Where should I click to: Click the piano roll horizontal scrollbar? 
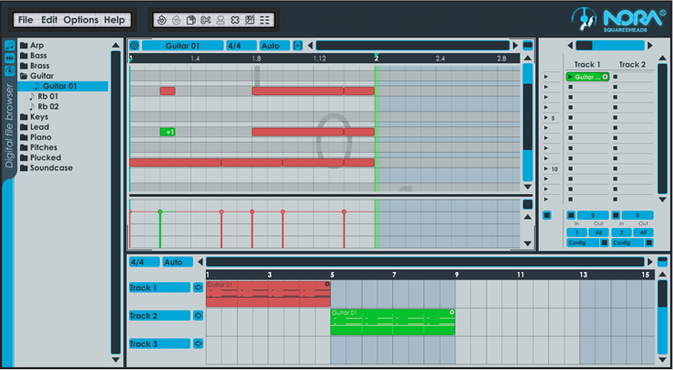point(412,45)
